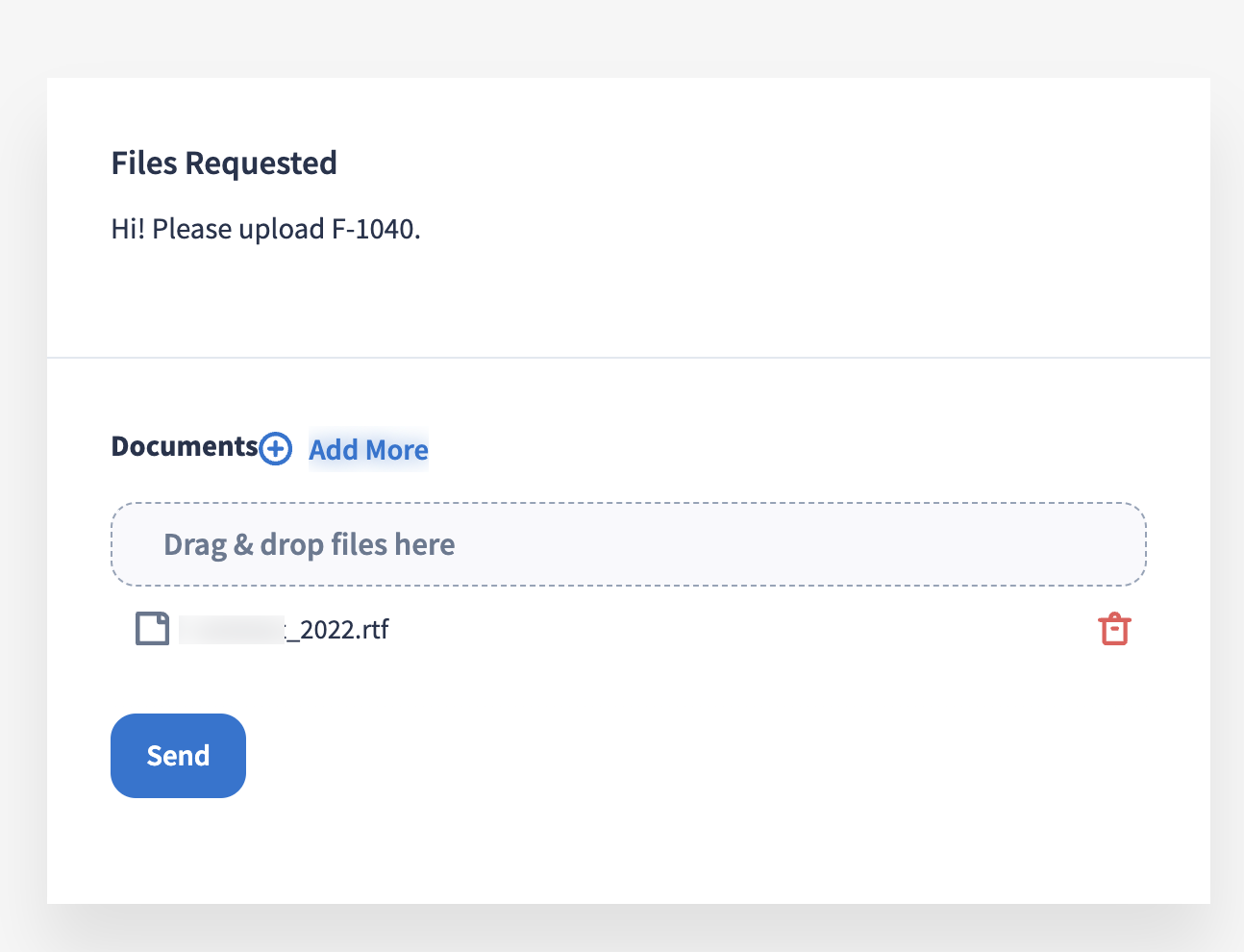Click the plus circle icon beside Documents
Image resolution: width=1244 pixels, height=952 pixels.
point(276,448)
